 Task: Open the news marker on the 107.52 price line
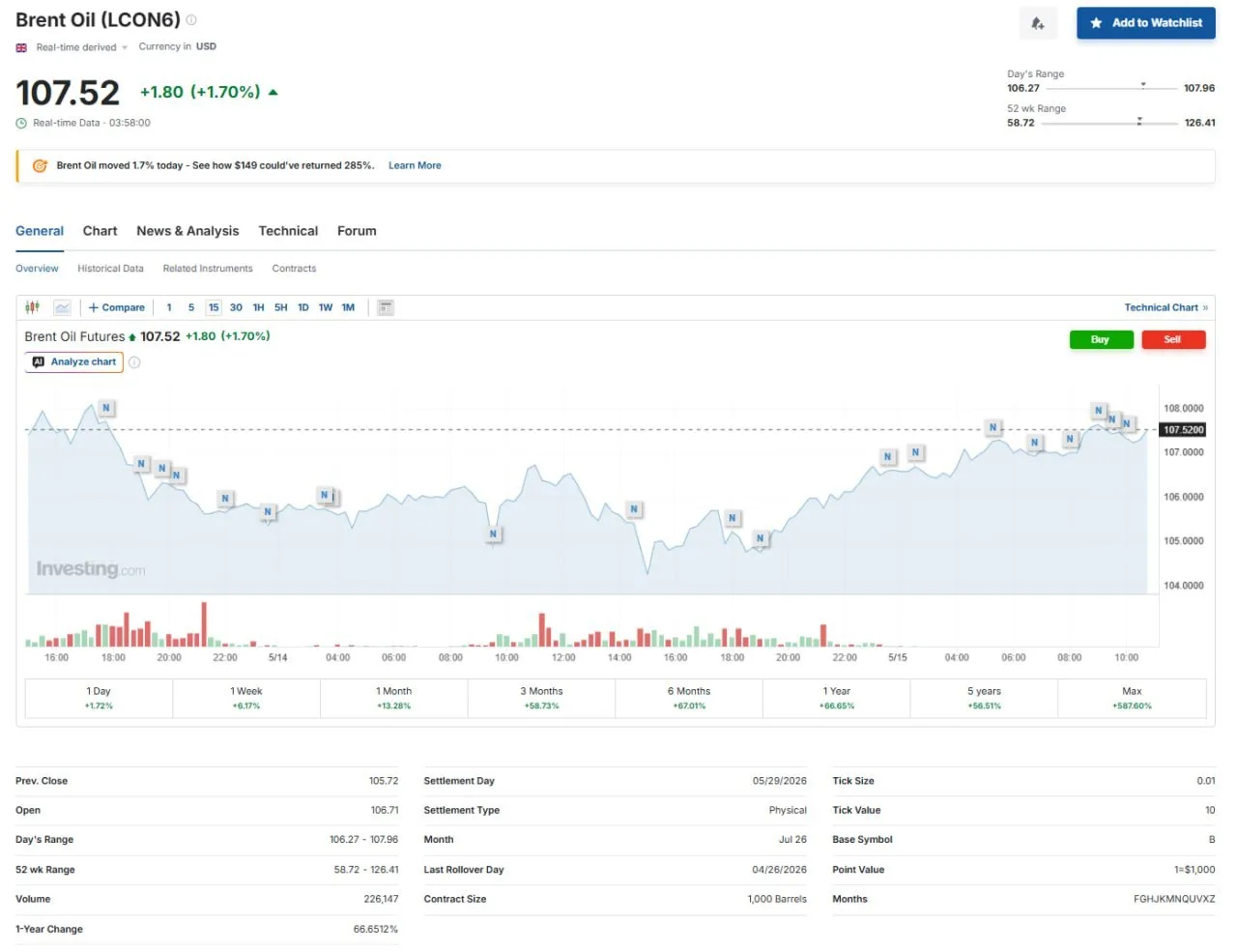(x=992, y=427)
